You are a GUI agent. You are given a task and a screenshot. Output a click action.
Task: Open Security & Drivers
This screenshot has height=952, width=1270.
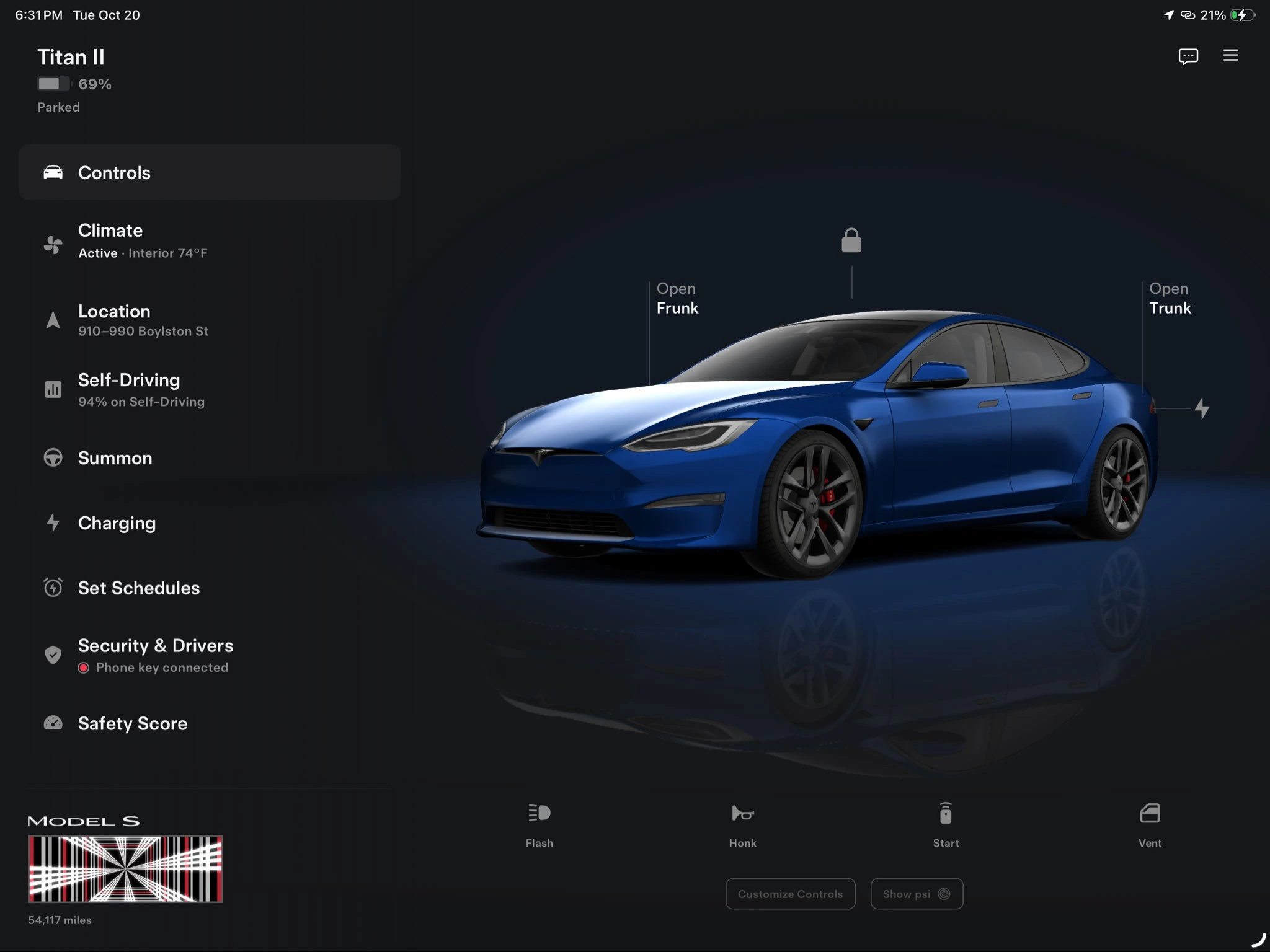210,655
